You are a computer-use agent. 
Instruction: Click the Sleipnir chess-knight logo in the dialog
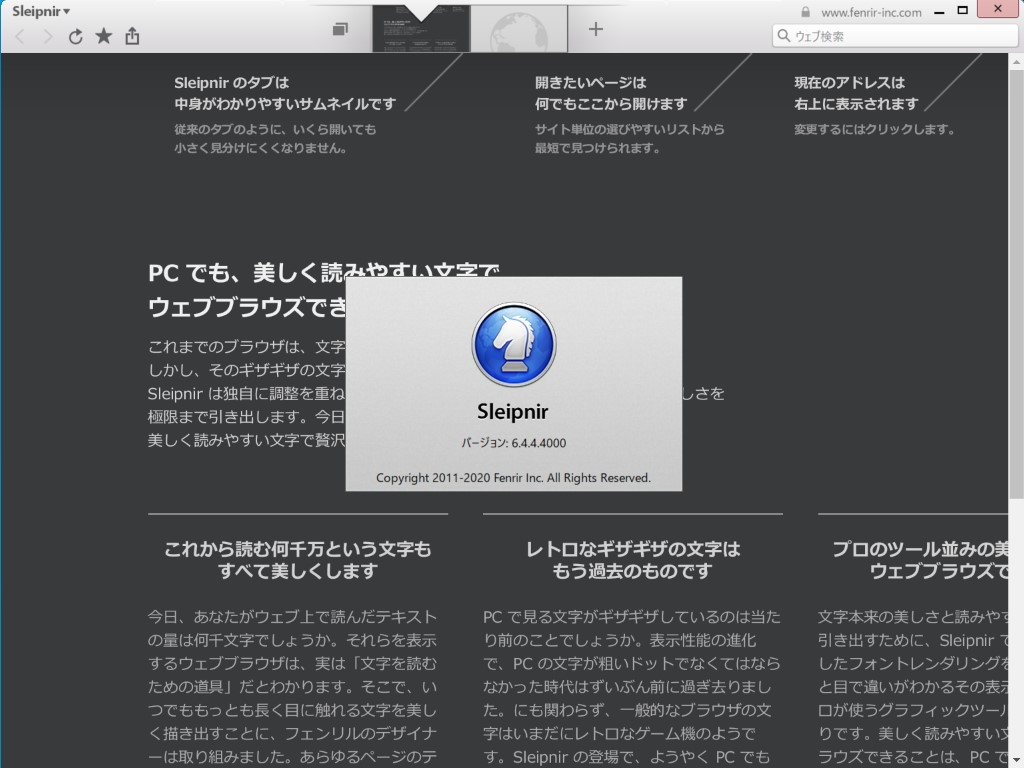pos(512,344)
